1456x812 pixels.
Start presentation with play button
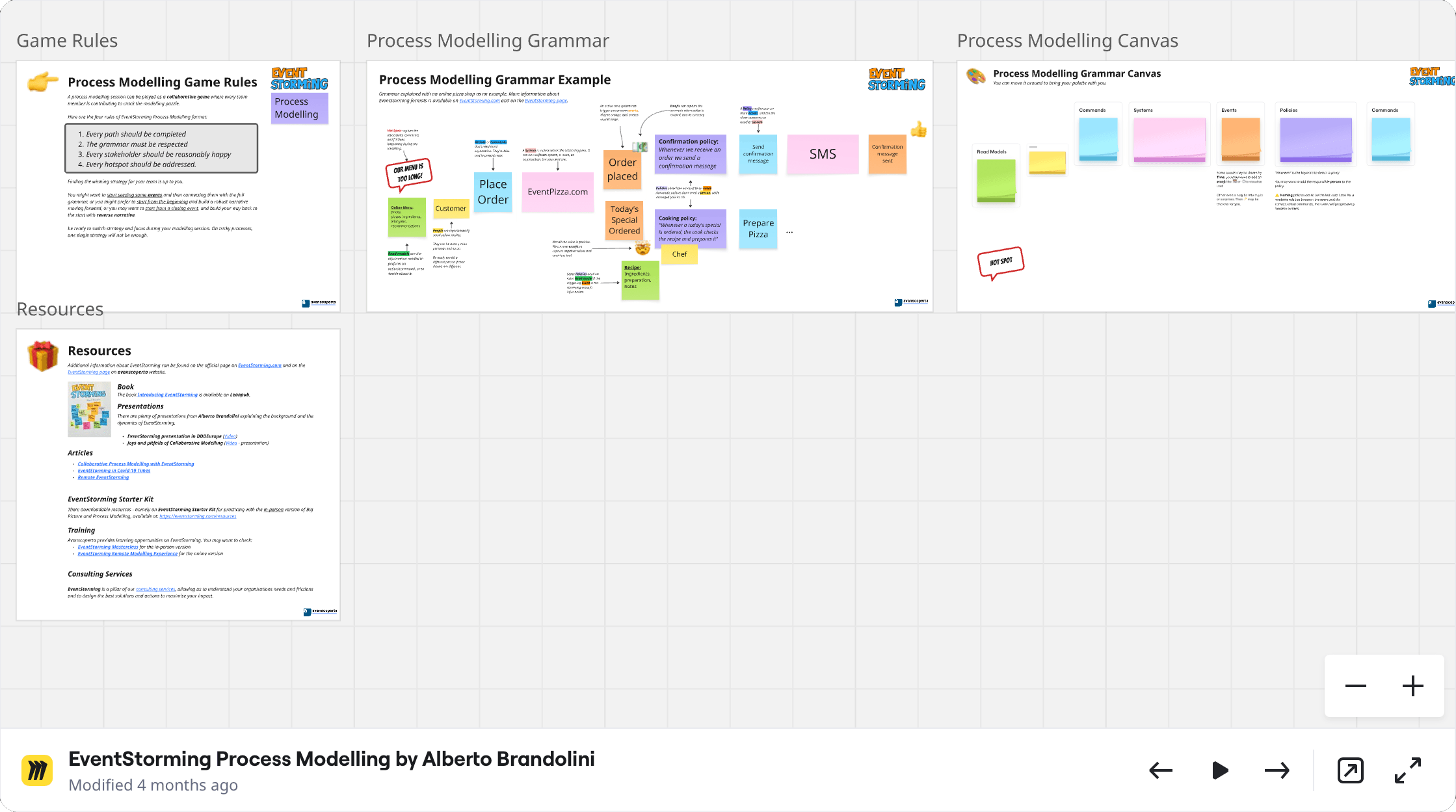pyautogui.click(x=1220, y=771)
